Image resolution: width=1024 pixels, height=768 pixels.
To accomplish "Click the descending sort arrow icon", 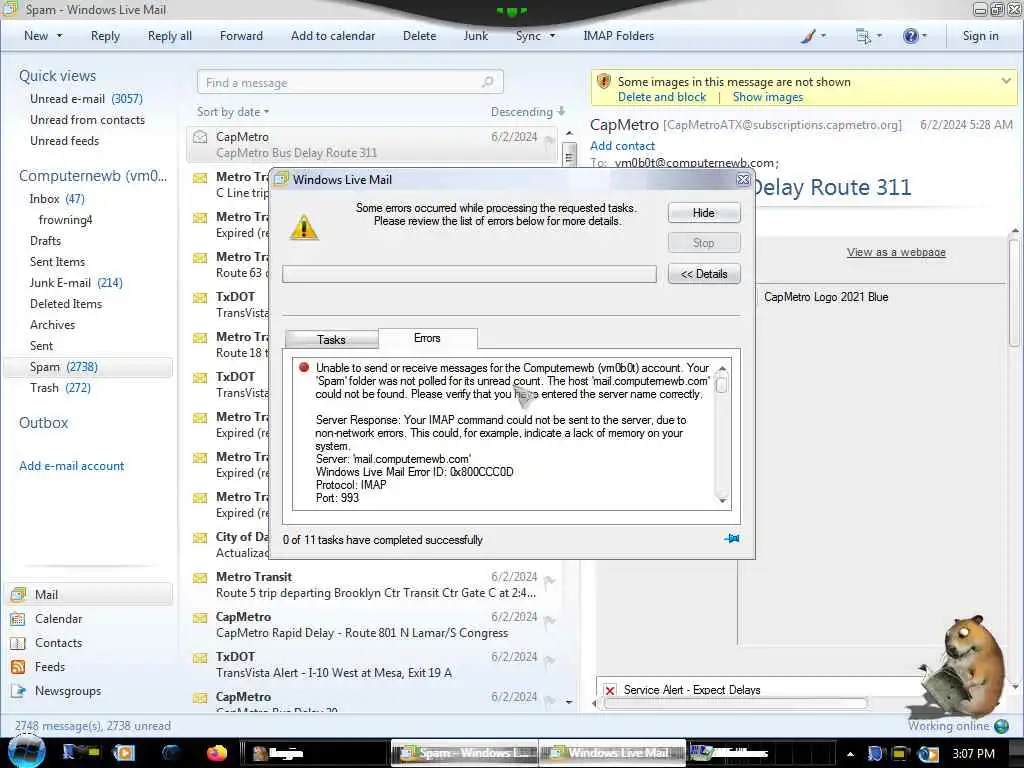I will pyautogui.click(x=562, y=111).
